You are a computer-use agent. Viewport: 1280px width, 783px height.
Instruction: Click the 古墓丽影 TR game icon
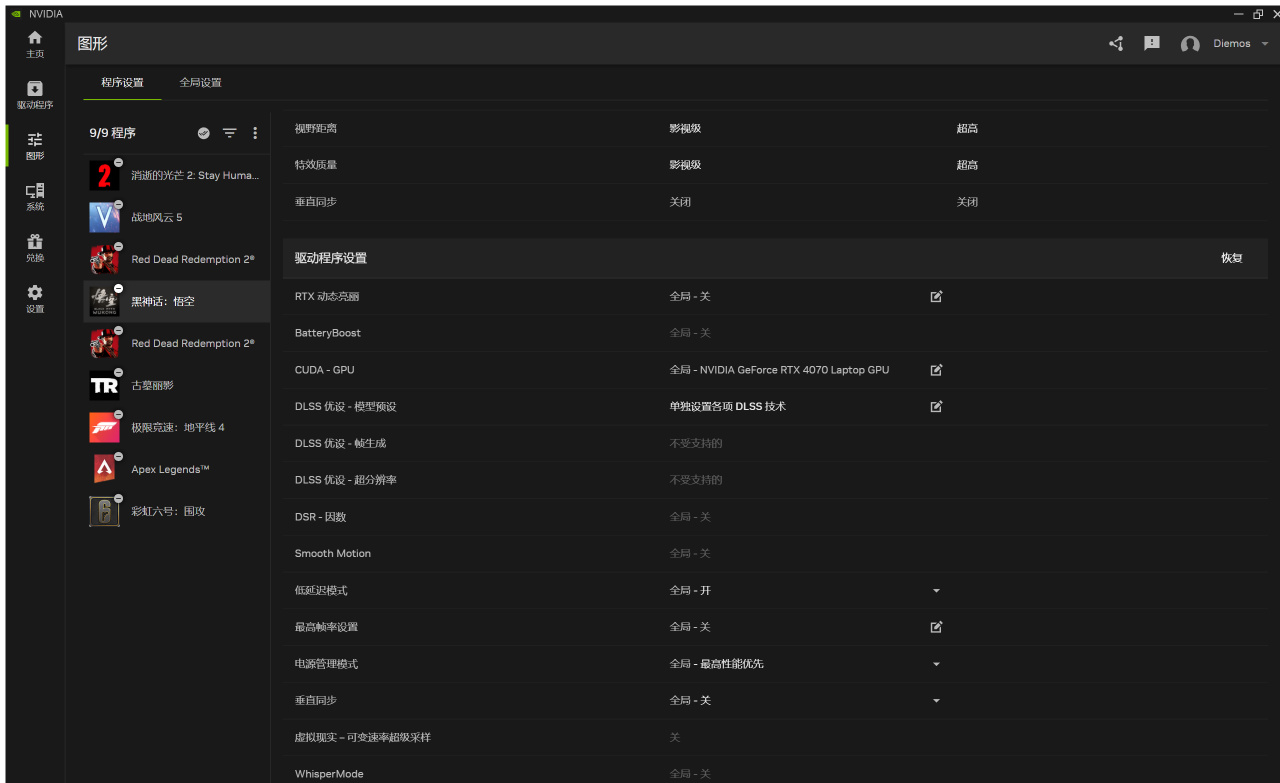tap(104, 385)
